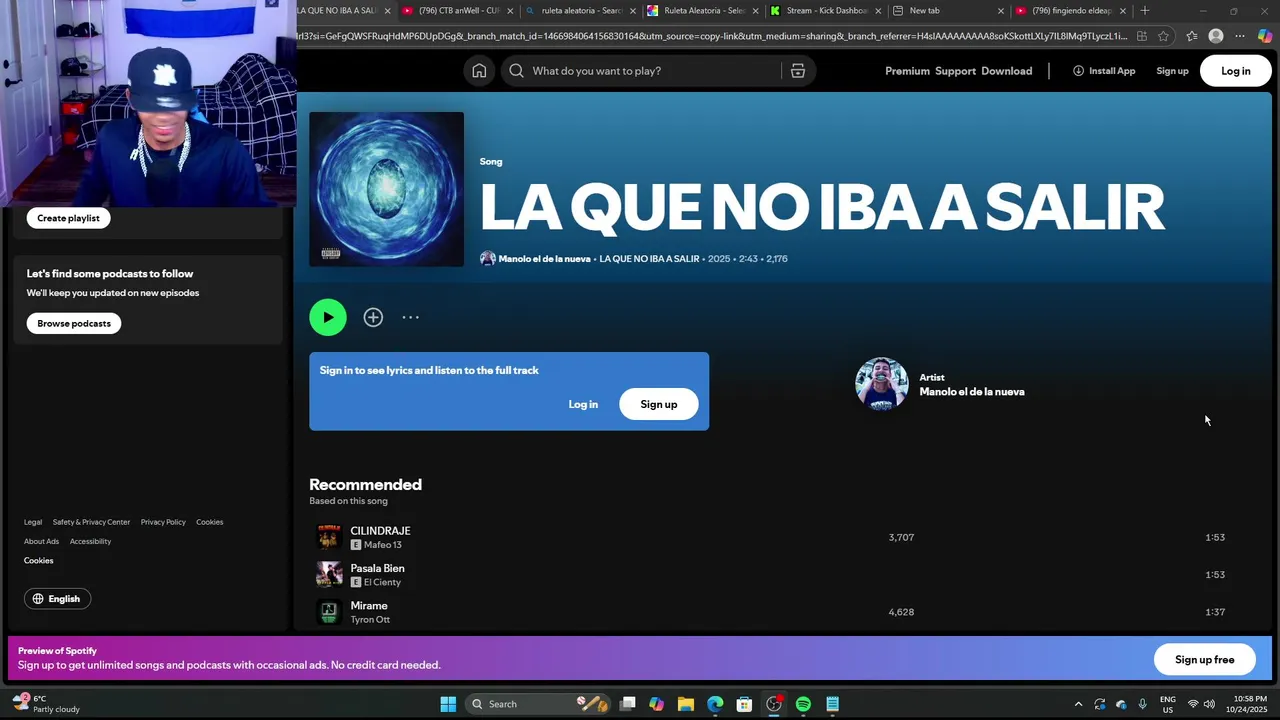Open artist name in the Artist card
Viewport: 1280px width, 720px height.
pos(971,392)
